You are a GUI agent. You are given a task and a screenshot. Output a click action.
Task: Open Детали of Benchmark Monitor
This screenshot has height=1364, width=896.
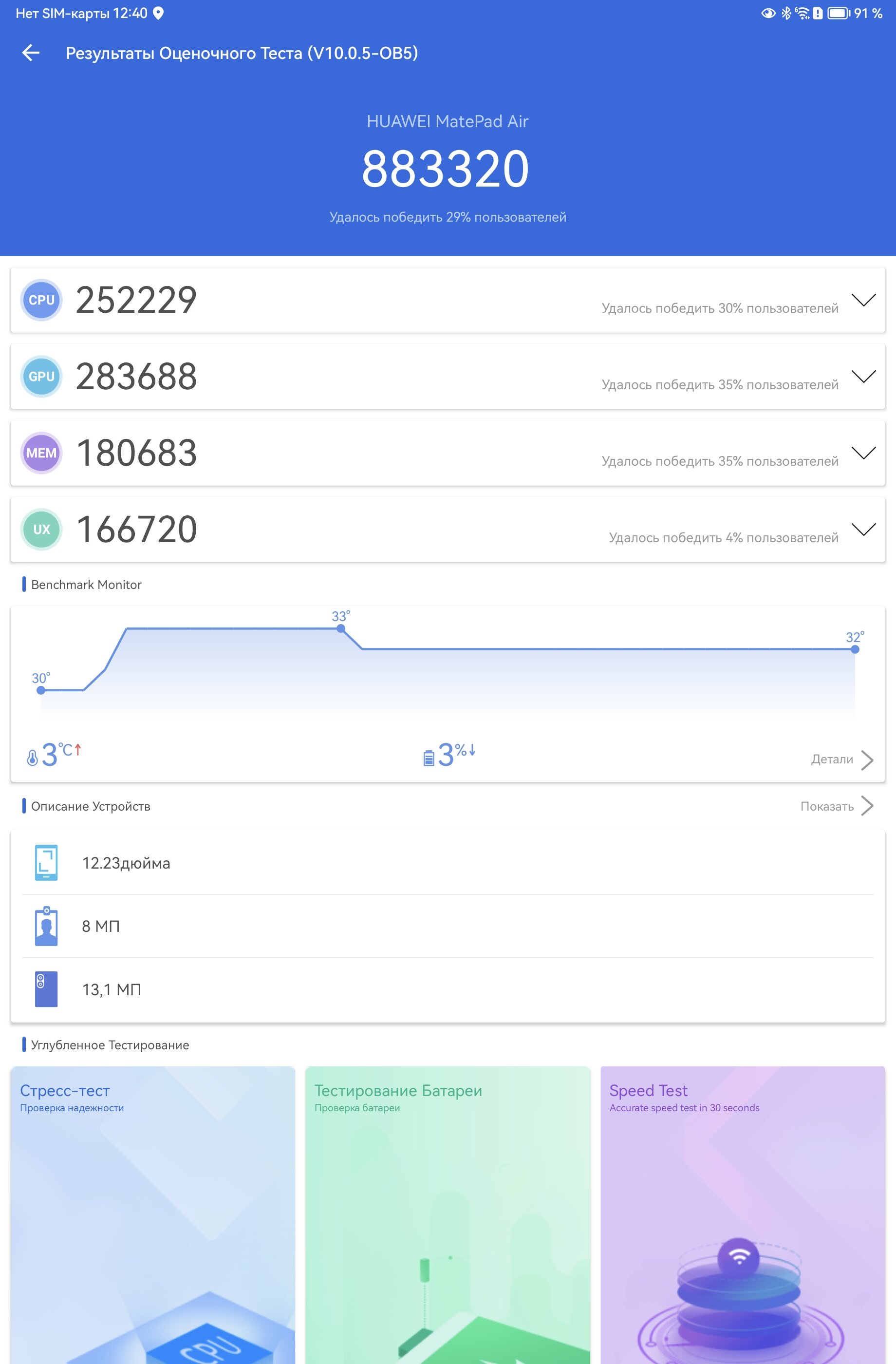pyautogui.click(x=832, y=759)
